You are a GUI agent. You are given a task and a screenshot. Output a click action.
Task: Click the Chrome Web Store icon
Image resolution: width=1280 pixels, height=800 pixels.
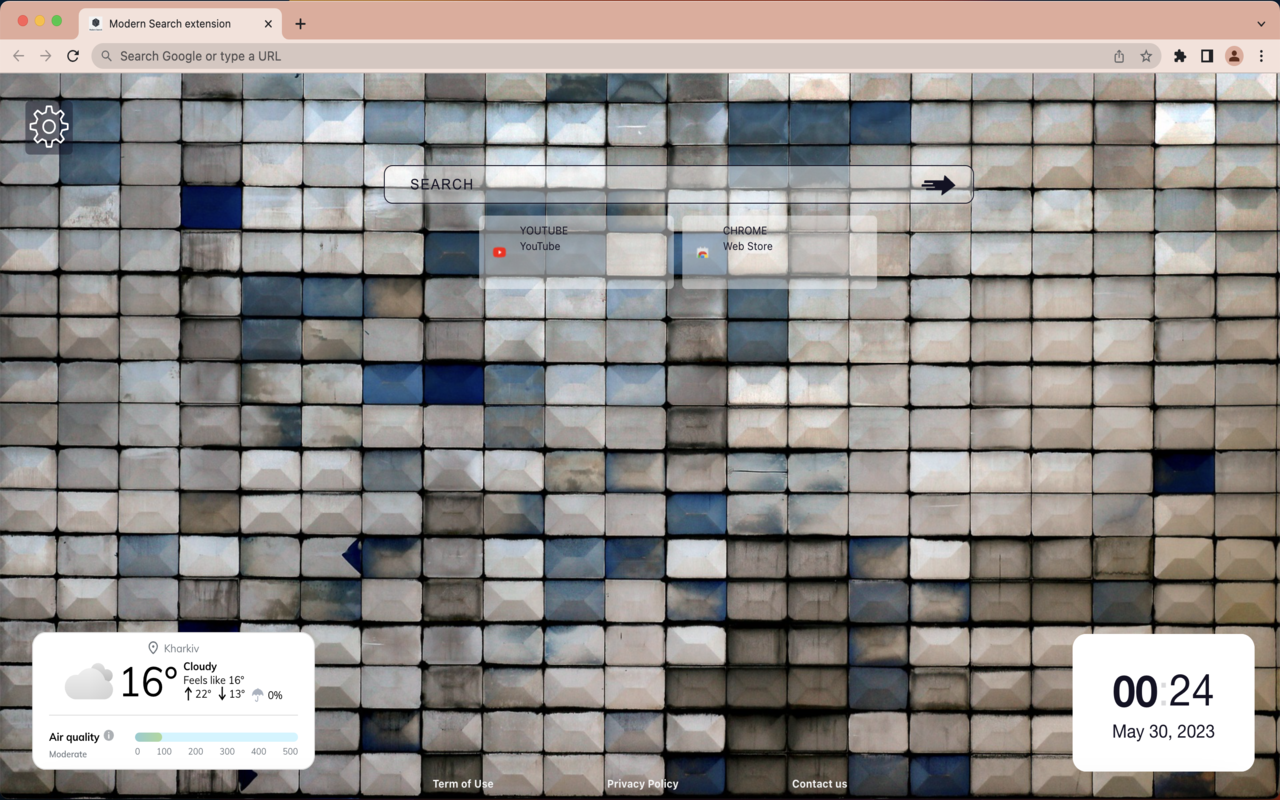703,253
